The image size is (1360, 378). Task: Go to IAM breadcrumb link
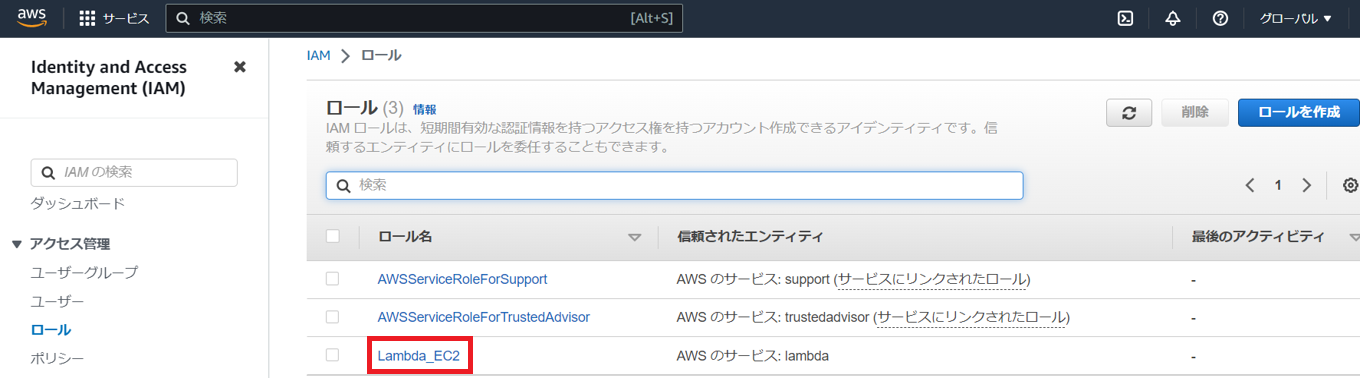pos(318,55)
